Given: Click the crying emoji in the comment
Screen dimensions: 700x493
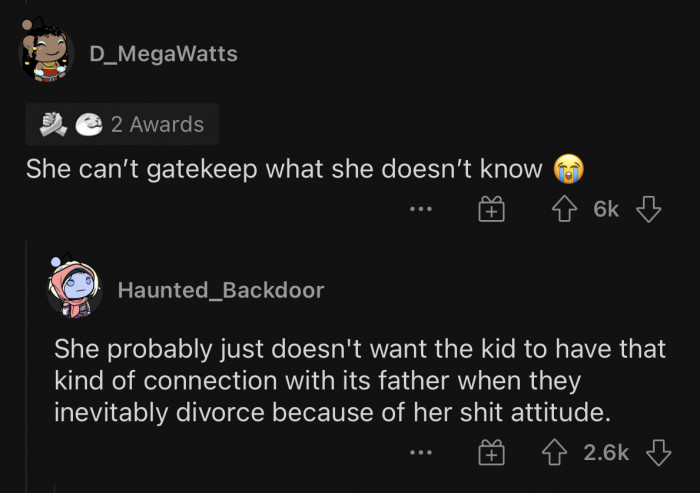Looking at the screenshot, I should (569, 168).
